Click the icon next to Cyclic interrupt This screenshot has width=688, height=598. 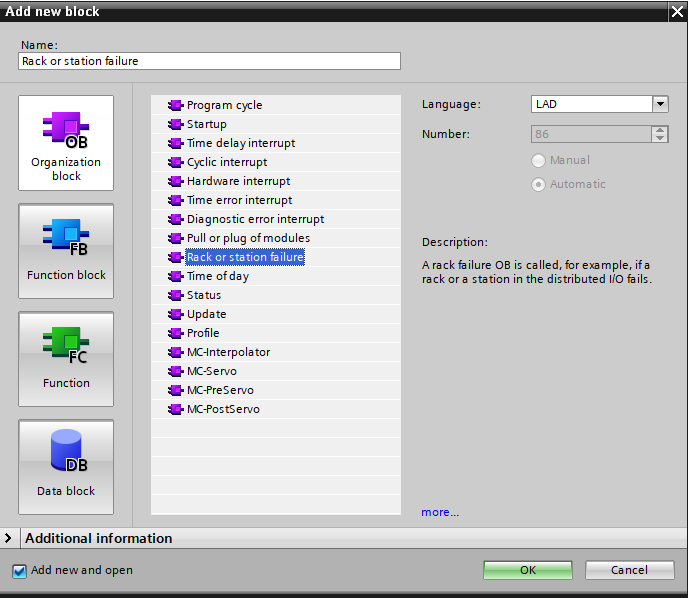point(176,162)
